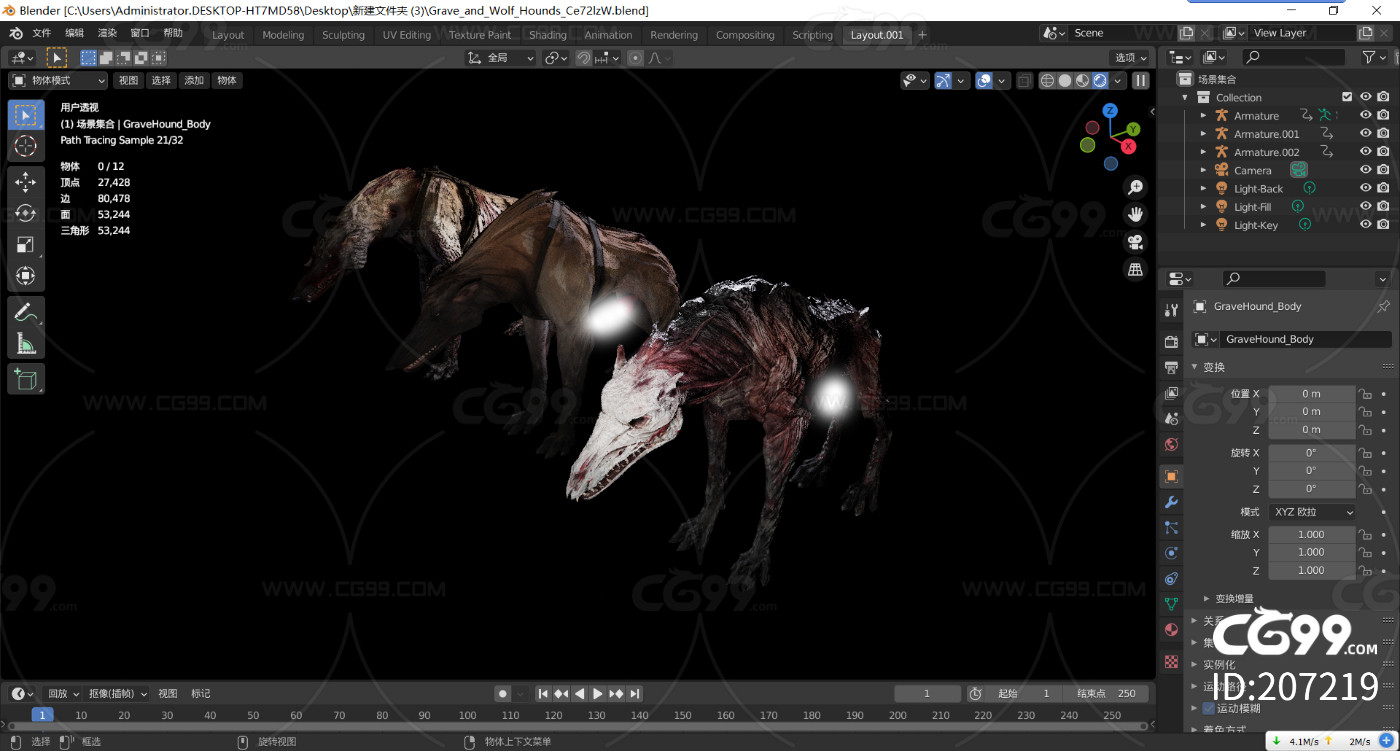Viewport: 1400px width, 751px height.
Task: Switch to the Modeling workspace tab
Action: 283,35
